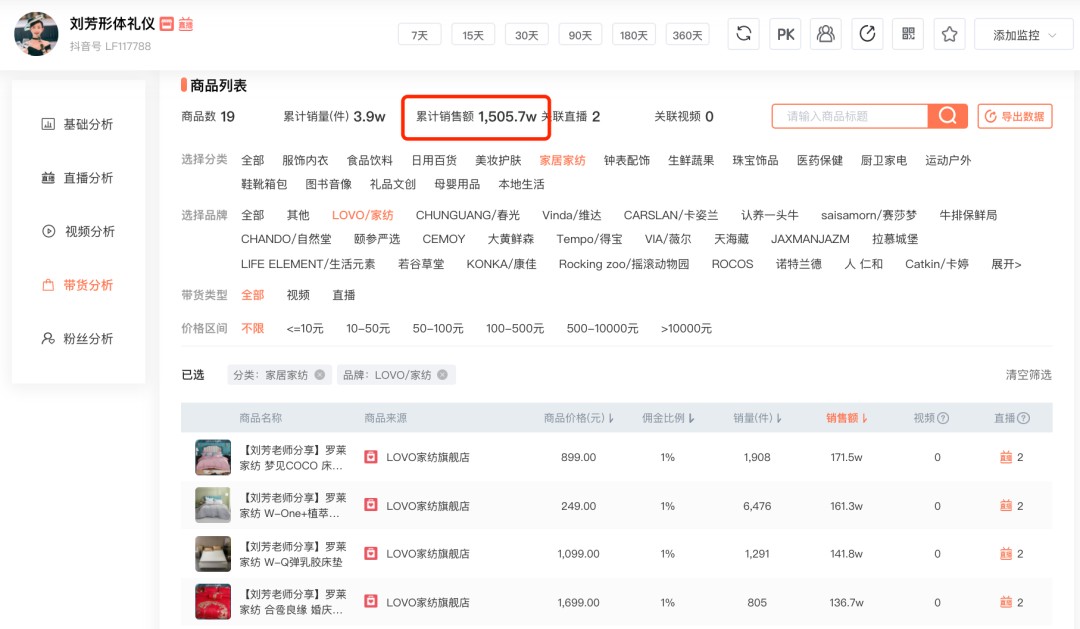The height and width of the screenshot is (629, 1080).
Task: Click the 刘芳形体礼仪 profile avatar
Action: pyautogui.click(x=37, y=34)
